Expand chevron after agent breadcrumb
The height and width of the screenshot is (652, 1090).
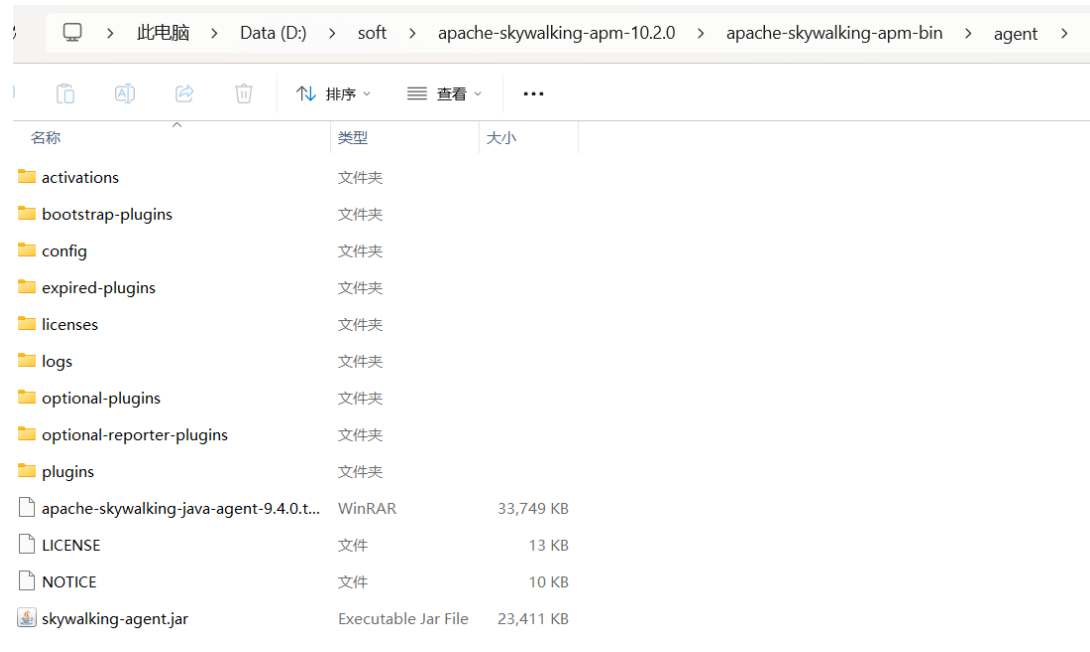[1064, 33]
